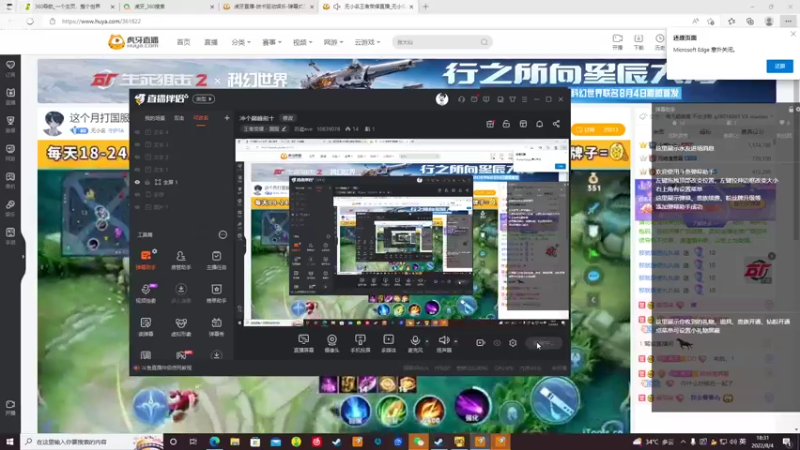This screenshot has width=800, height=450.
Task: Click the Huya logo on the web page
Action: click(x=133, y=42)
